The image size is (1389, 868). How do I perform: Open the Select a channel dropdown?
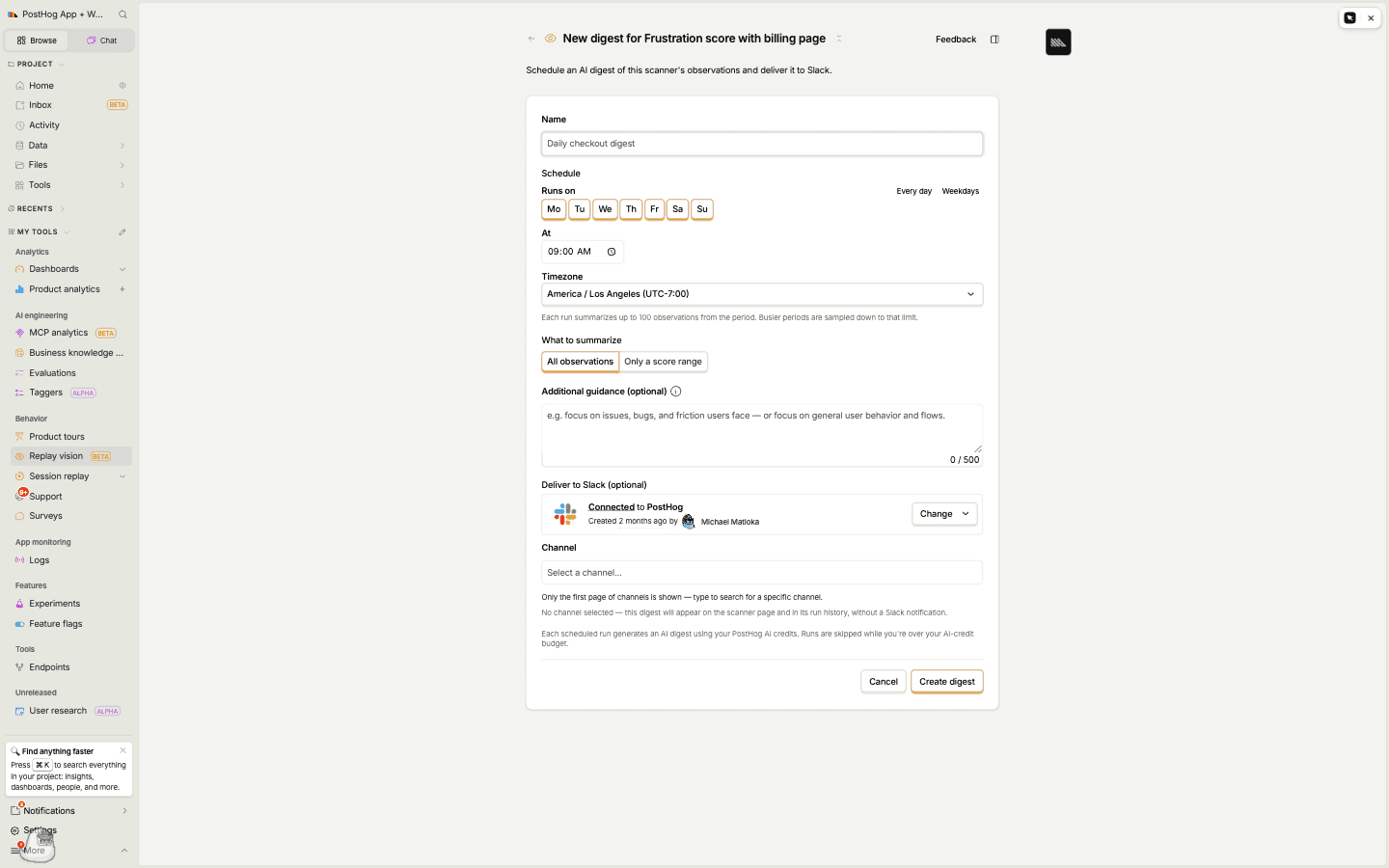click(x=762, y=573)
